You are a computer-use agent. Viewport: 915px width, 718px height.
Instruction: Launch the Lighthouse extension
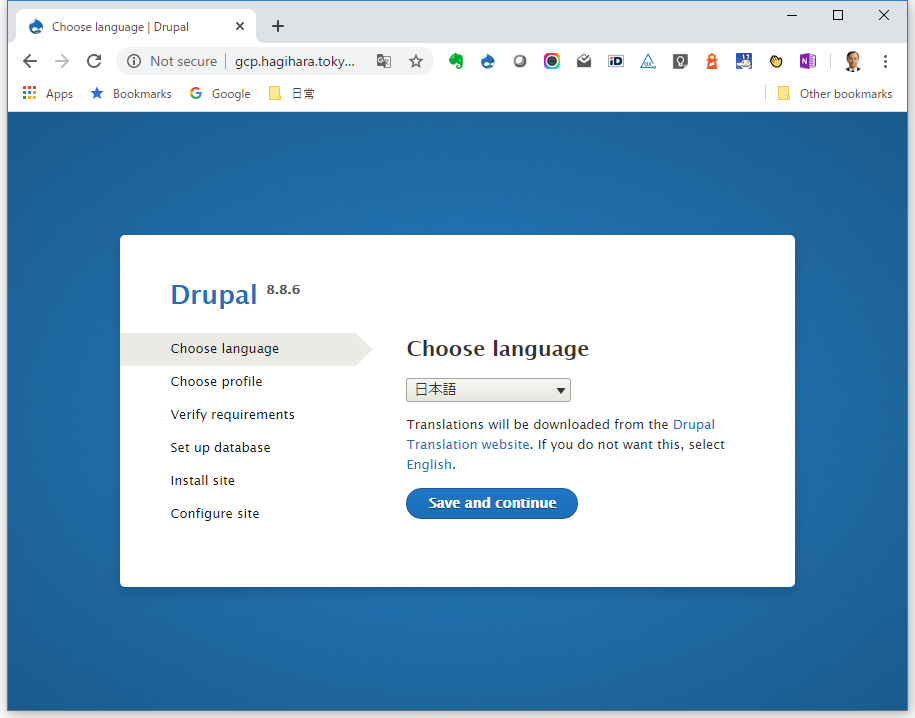pyautogui.click(x=712, y=61)
